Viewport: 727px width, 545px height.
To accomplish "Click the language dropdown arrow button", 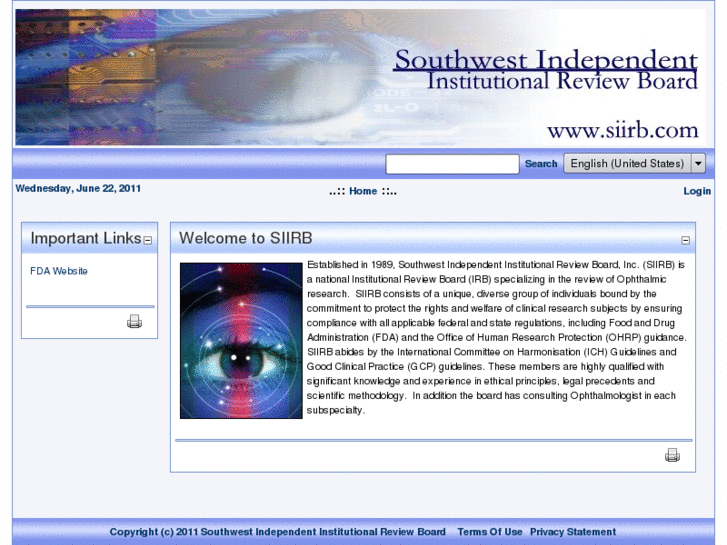I will coord(698,164).
